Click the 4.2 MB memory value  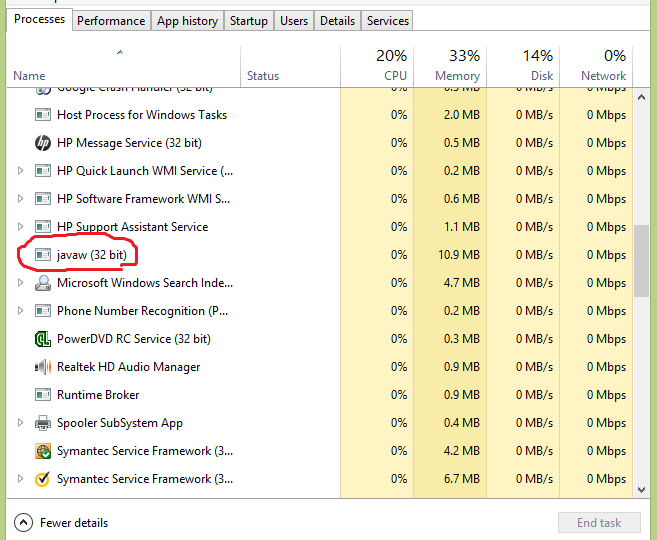click(x=462, y=451)
